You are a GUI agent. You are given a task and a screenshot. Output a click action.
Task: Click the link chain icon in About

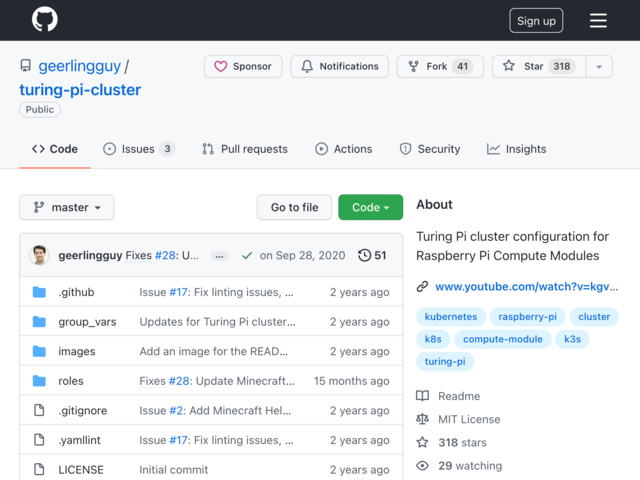coord(422,287)
